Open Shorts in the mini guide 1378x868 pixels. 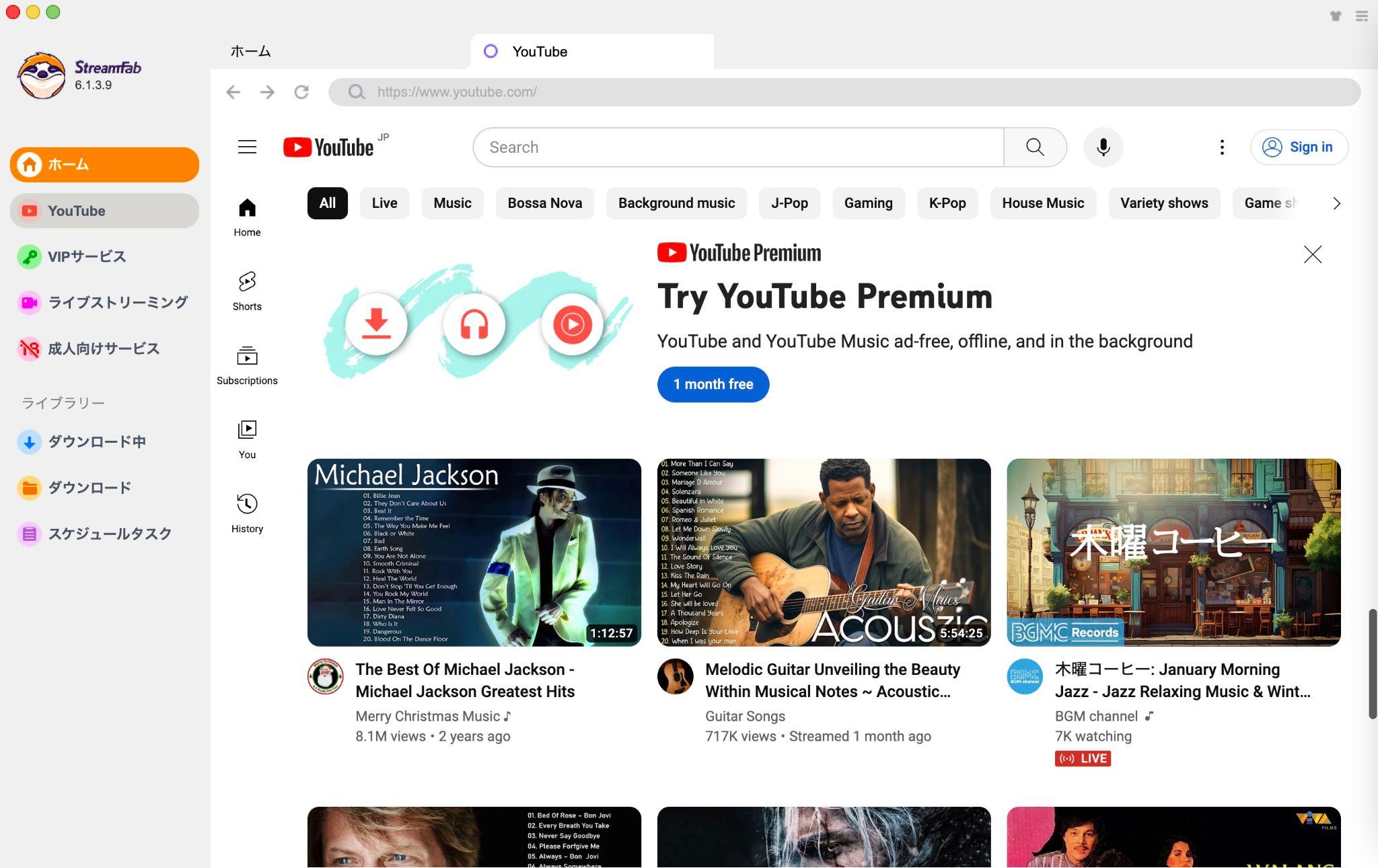(x=247, y=291)
